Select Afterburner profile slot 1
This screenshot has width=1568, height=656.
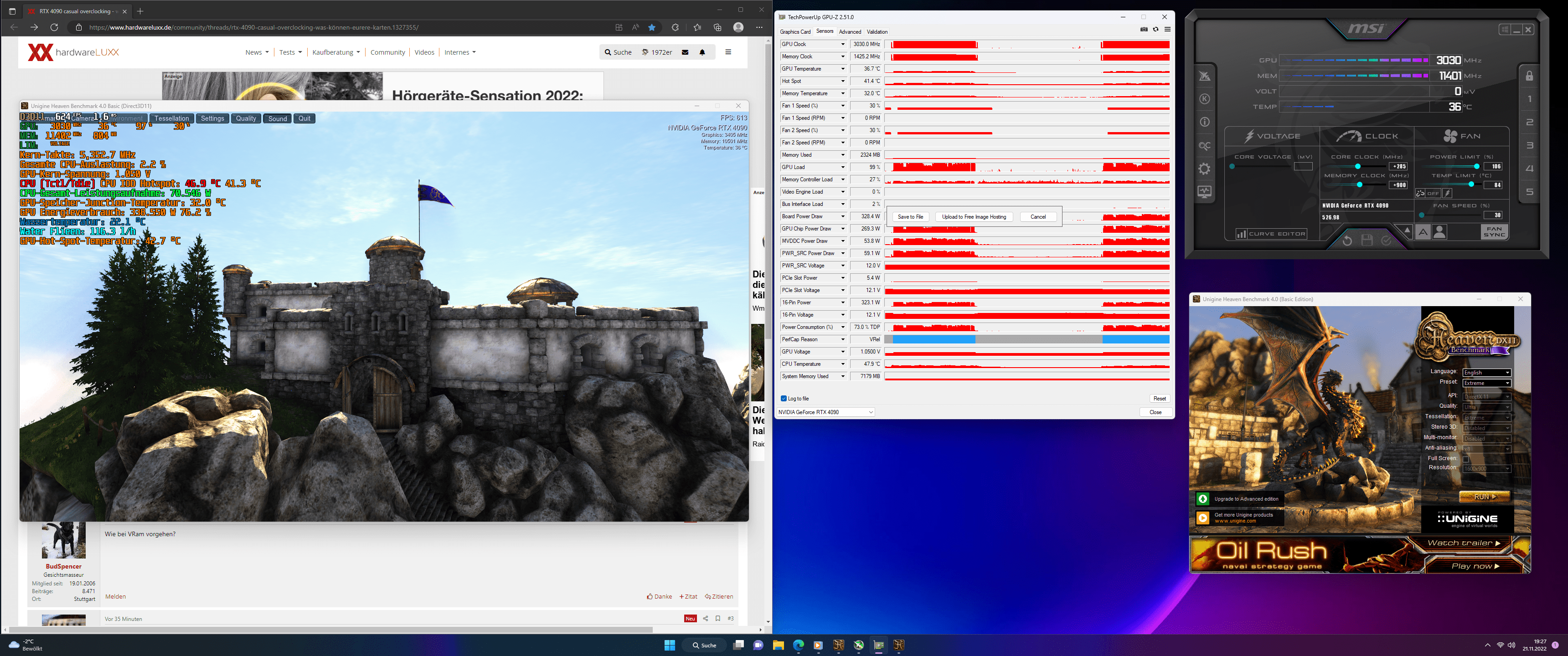pos(1529,99)
